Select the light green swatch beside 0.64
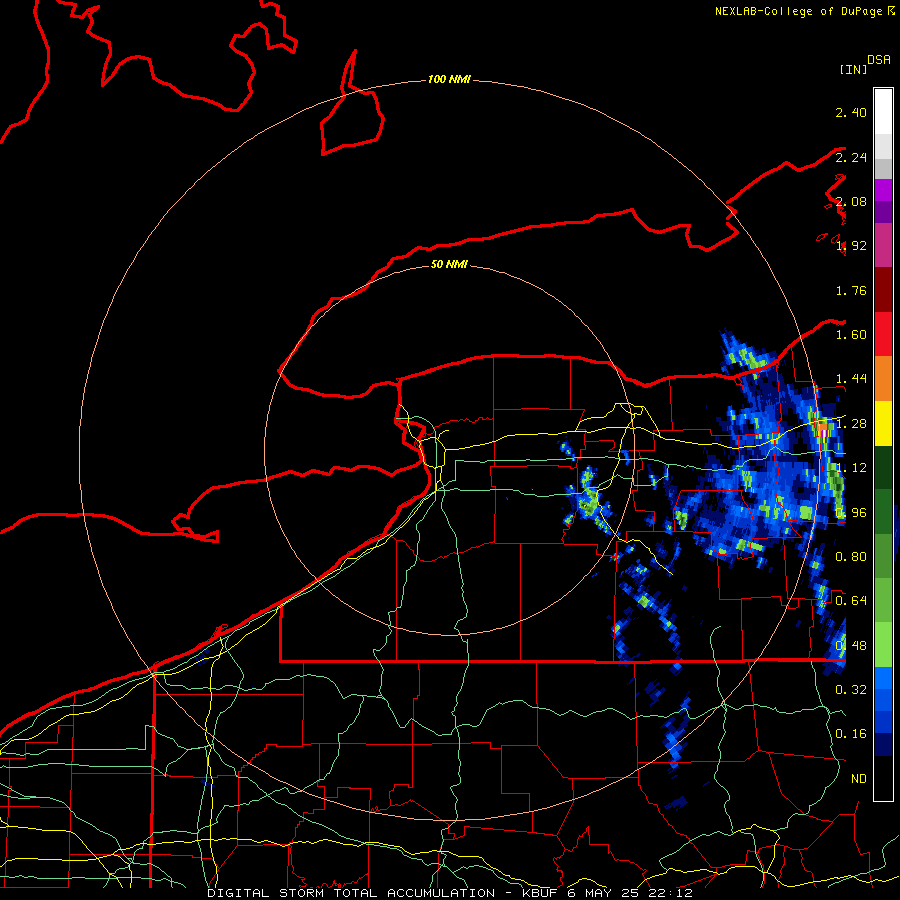 pos(883,600)
